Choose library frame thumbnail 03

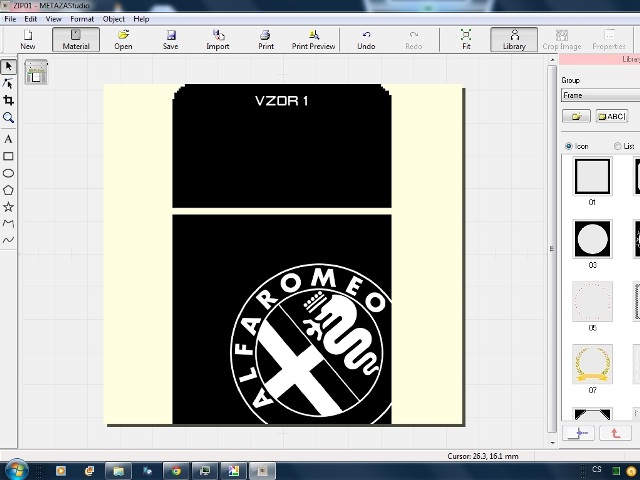(592, 239)
